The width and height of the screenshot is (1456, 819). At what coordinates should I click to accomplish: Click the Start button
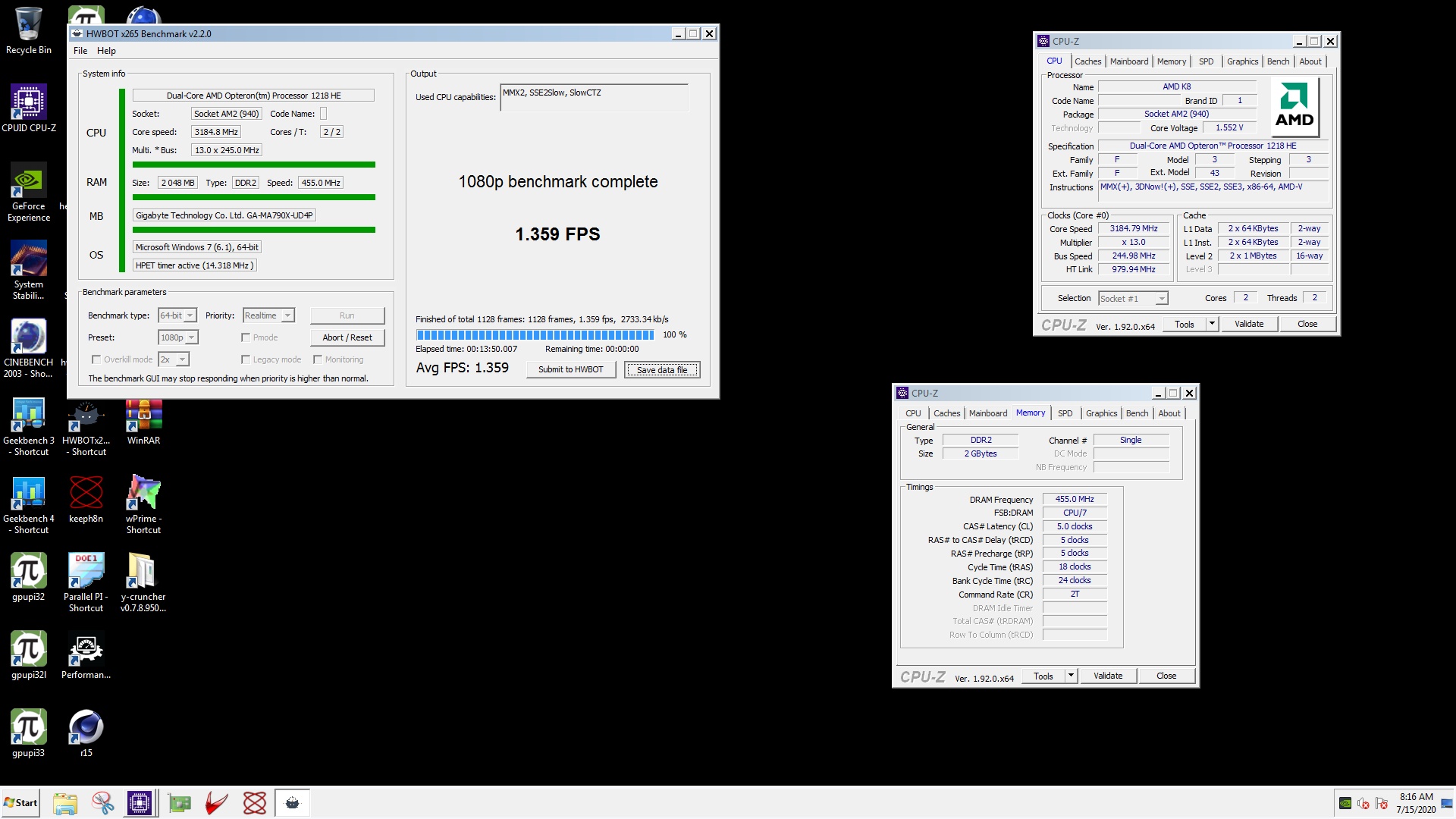click(20, 803)
